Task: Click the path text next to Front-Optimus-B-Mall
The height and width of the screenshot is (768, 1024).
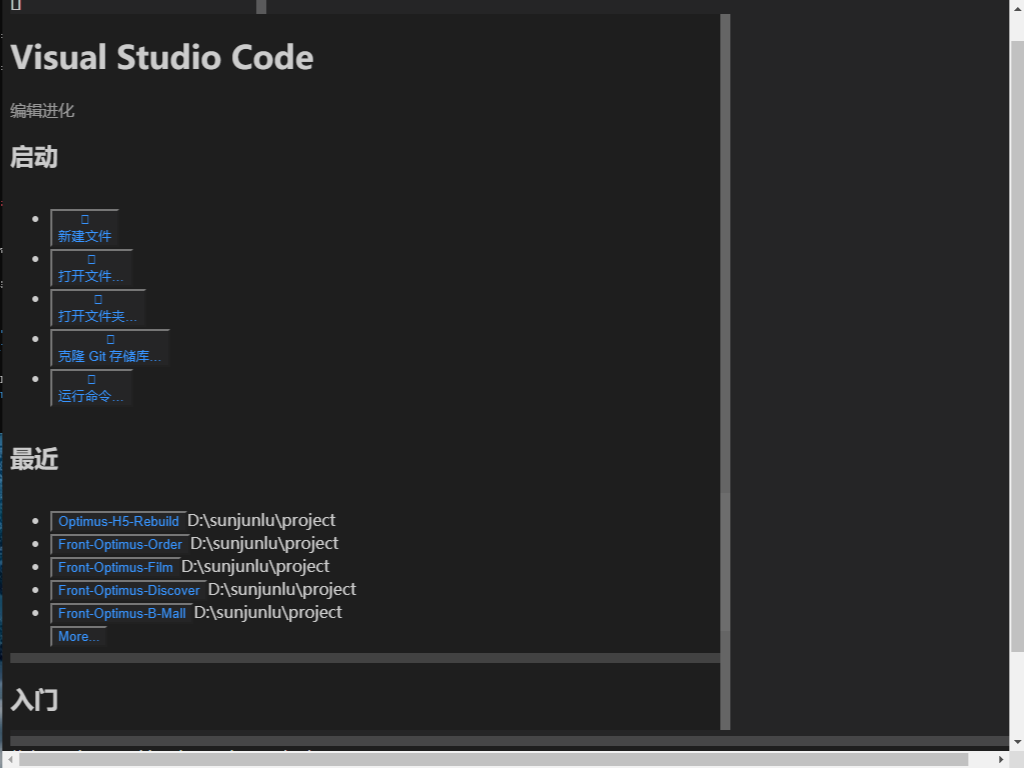Action: pyautogui.click(x=268, y=613)
